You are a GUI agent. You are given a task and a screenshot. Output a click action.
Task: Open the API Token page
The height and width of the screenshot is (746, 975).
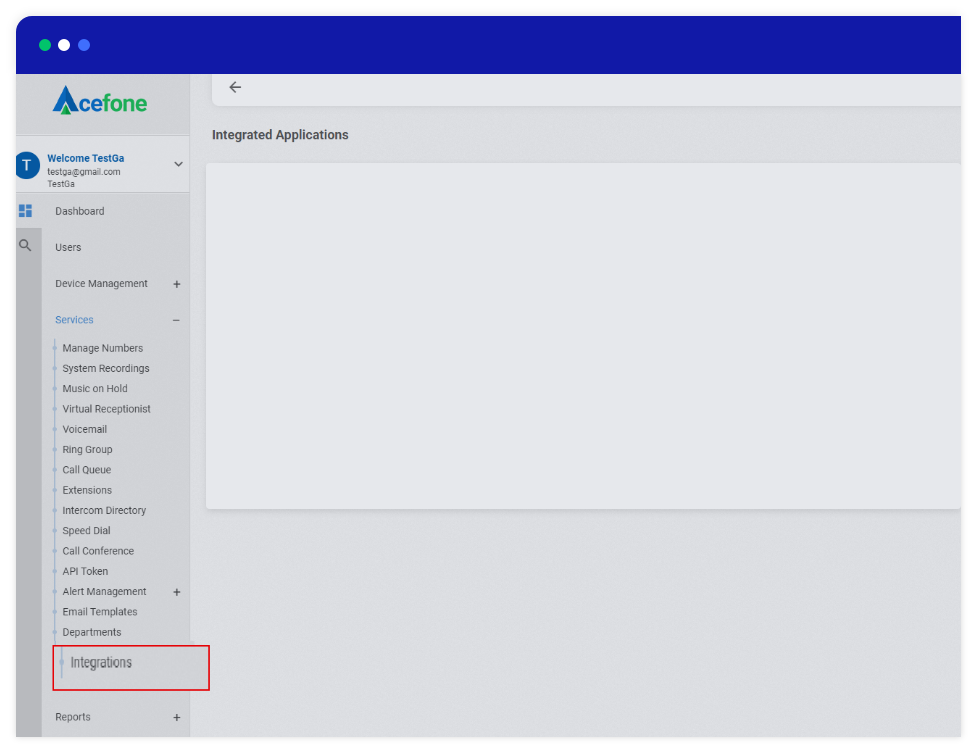coord(85,572)
